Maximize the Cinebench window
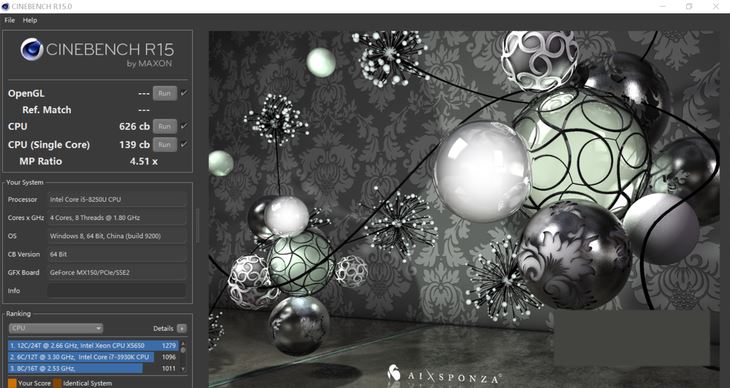Viewport: 730px width, 388px height. point(689,7)
